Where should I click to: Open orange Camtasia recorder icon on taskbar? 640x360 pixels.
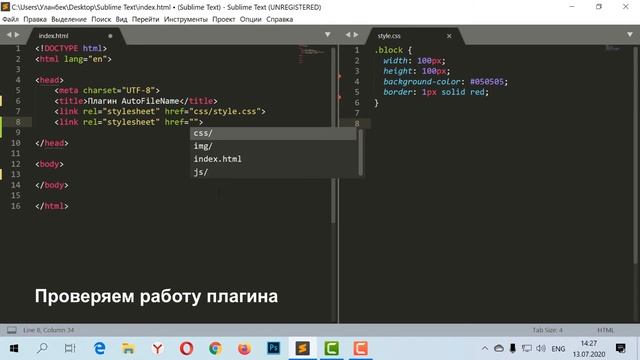360,348
